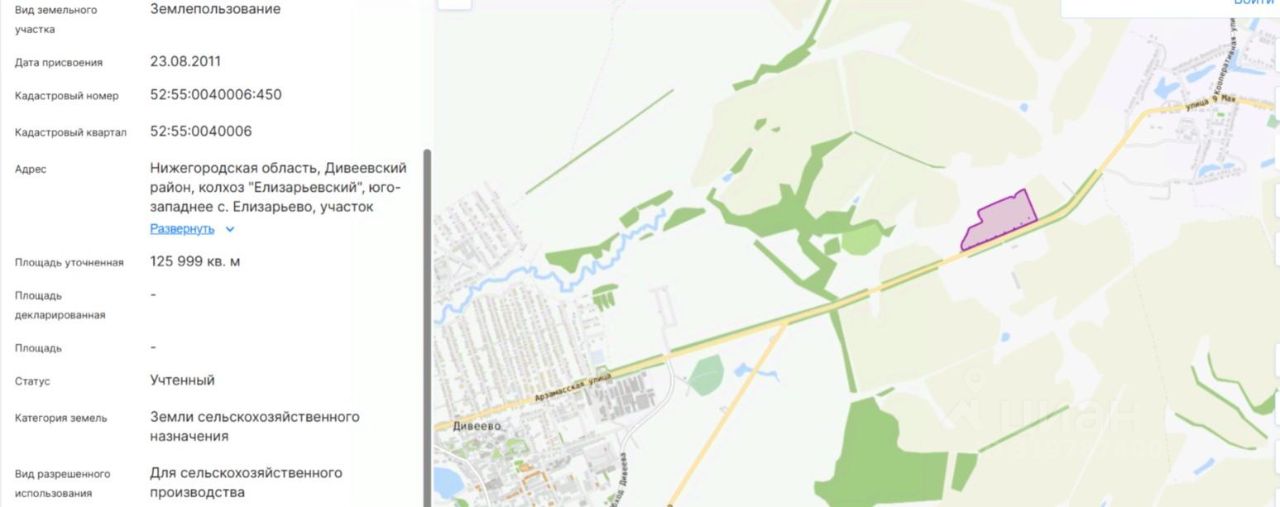Open the Войти login link
This screenshot has width=1280, height=507.
[x=1253, y=3]
